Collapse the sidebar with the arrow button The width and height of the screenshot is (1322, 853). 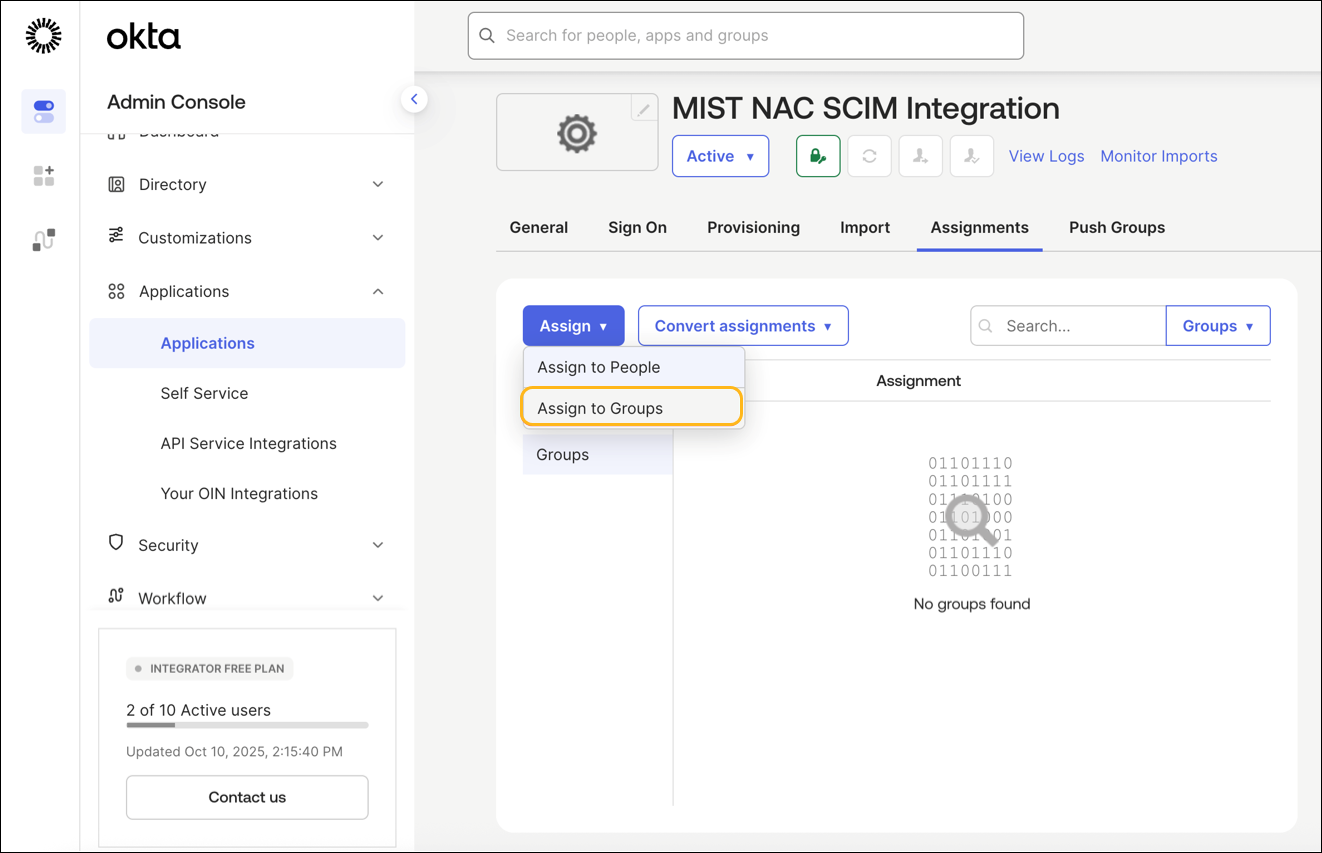click(x=414, y=99)
